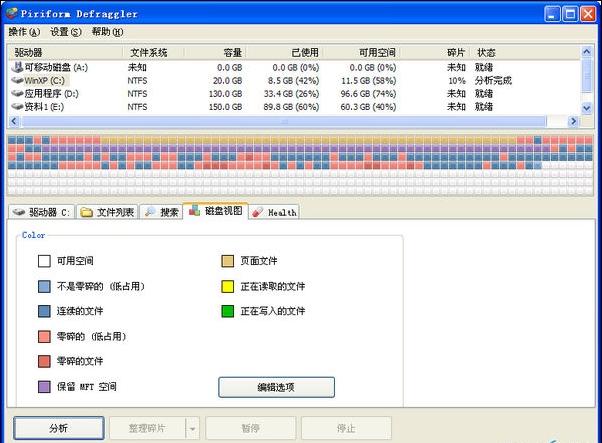Click the 编辑选项 button
The image size is (602, 443).
[276, 387]
